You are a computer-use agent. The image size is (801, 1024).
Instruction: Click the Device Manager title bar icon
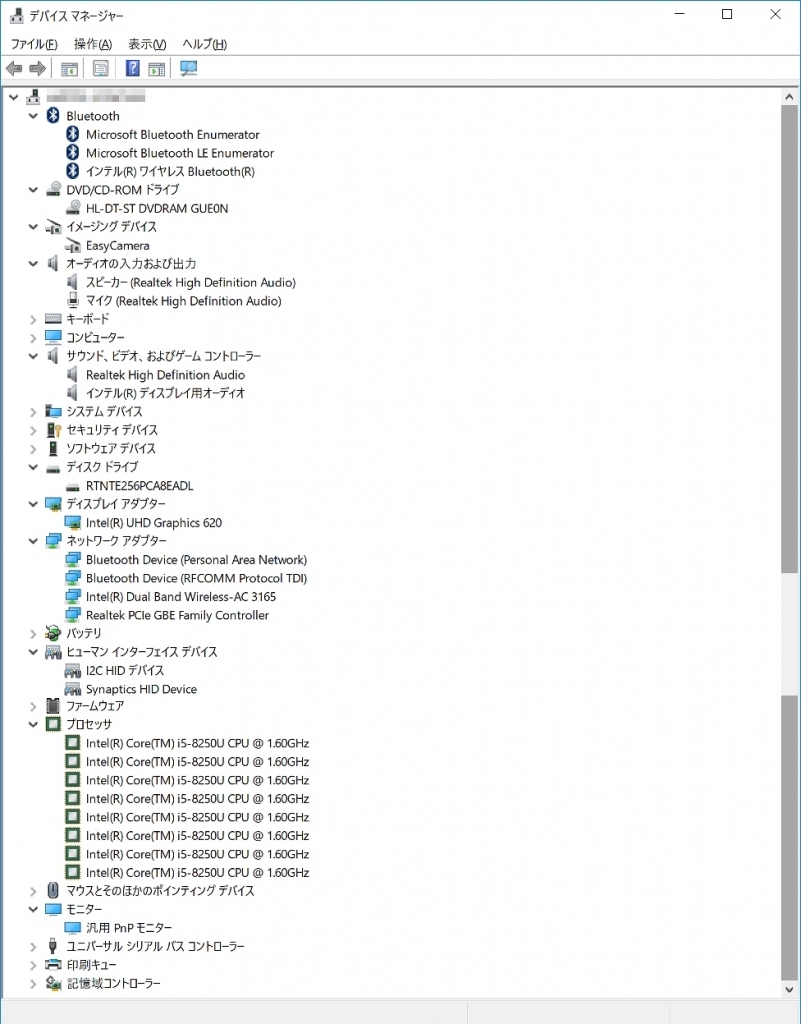[x=16, y=15]
